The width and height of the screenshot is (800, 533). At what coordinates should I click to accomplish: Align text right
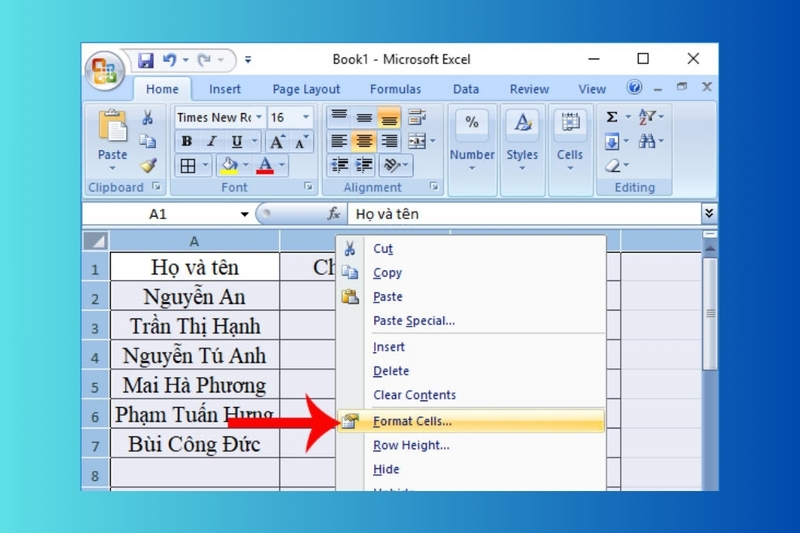tap(389, 141)
